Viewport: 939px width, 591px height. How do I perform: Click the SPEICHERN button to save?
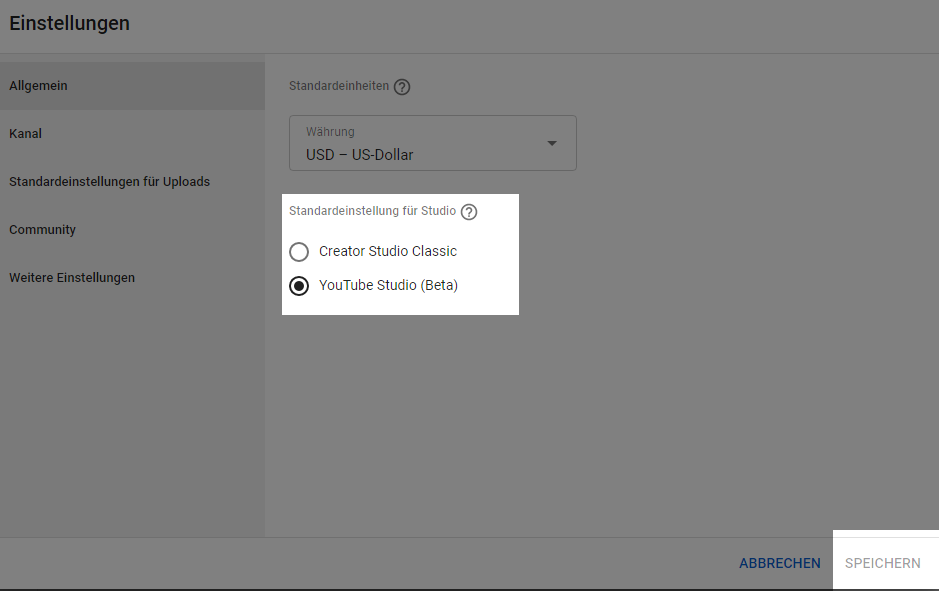click(x=882, y=564)
